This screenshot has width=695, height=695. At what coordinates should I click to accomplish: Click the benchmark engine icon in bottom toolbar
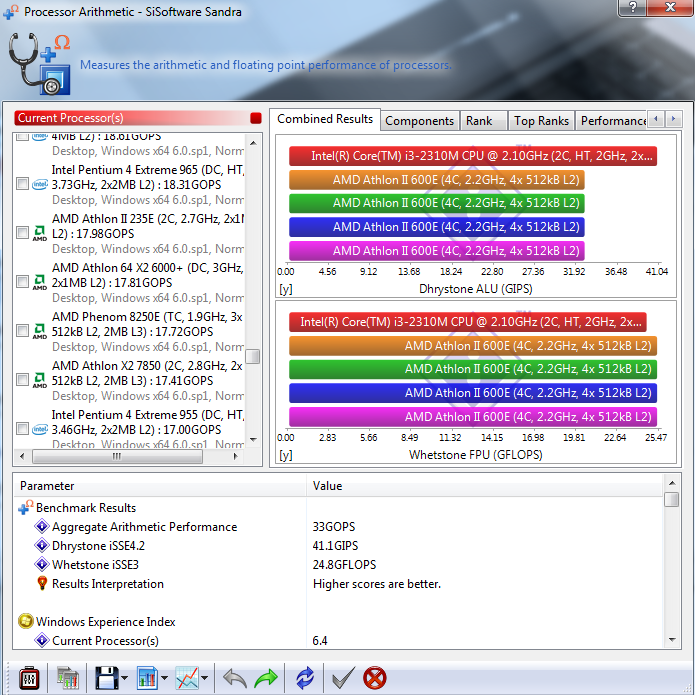click(x=29, y=678)
